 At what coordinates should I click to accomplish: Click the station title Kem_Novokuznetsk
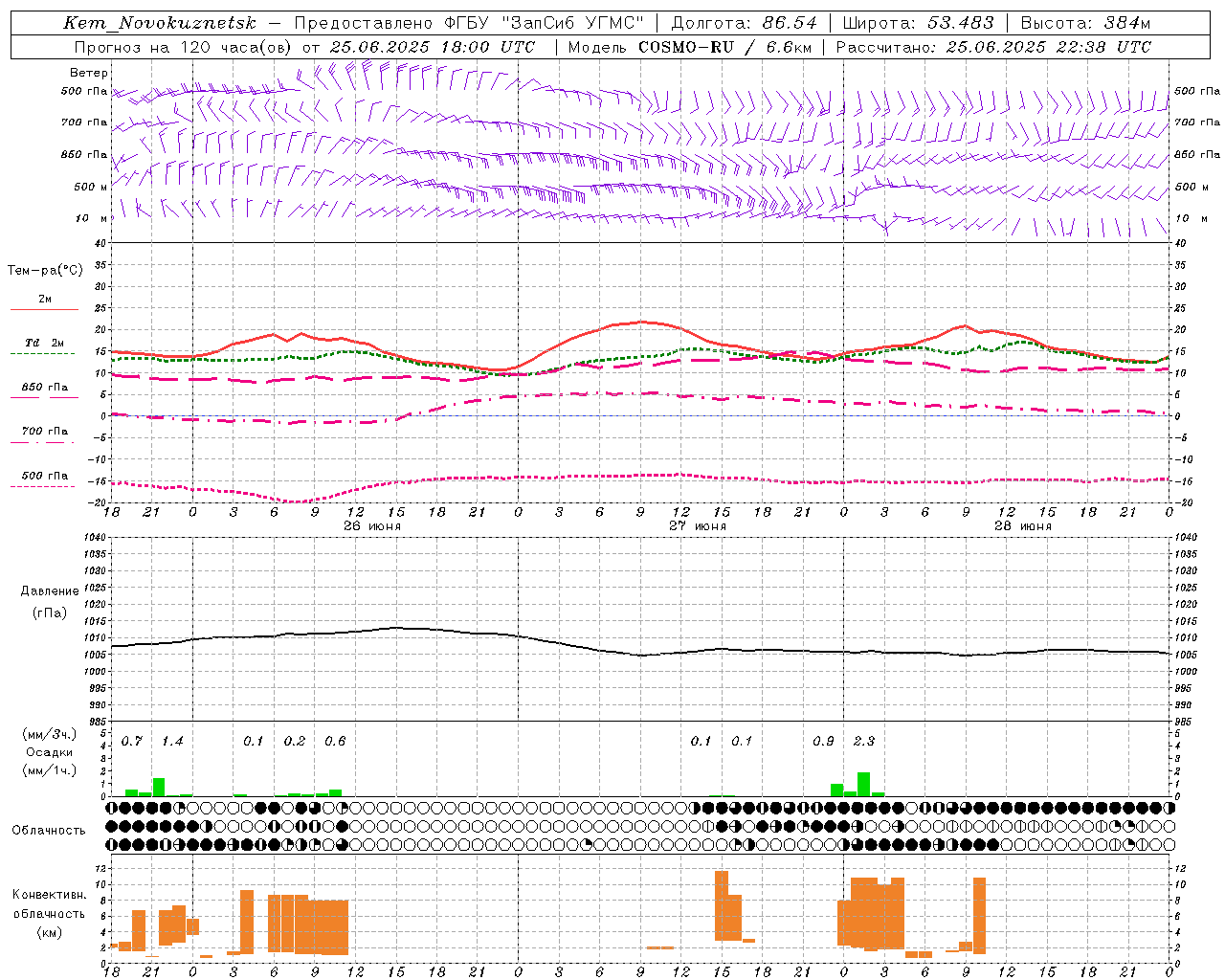coord(160,23)
